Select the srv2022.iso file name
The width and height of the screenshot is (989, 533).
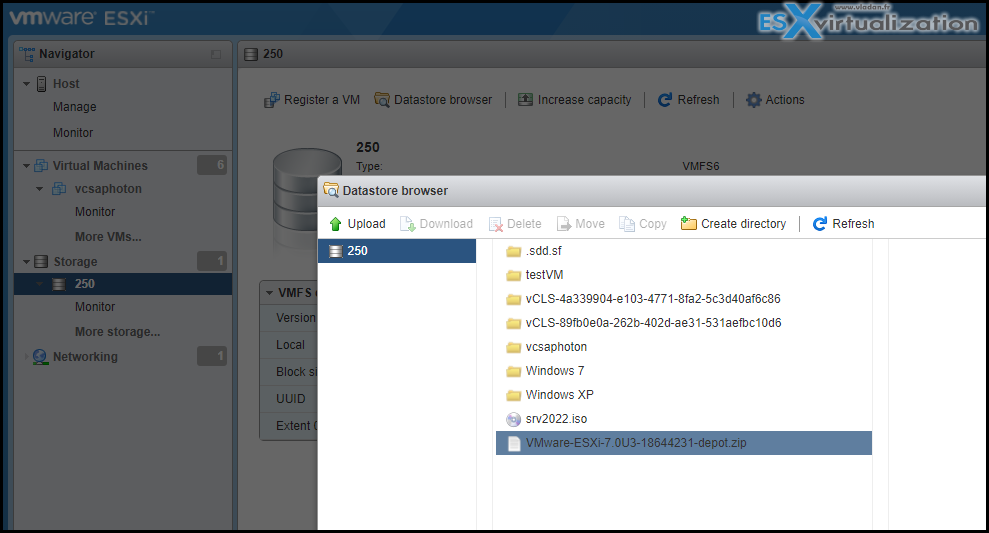click(x=556, y=419)
